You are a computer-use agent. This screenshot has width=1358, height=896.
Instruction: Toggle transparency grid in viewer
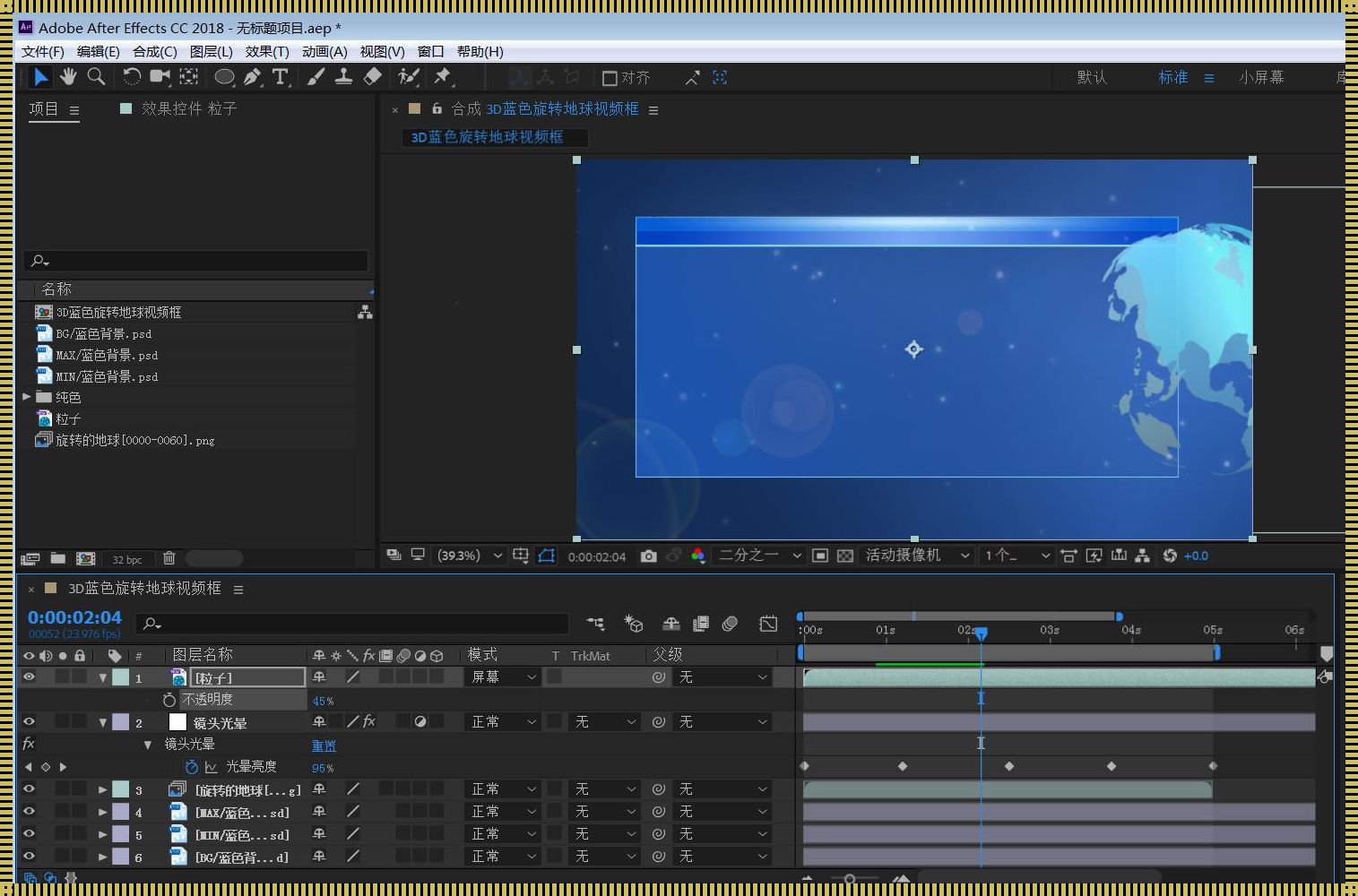click(844, 556)
